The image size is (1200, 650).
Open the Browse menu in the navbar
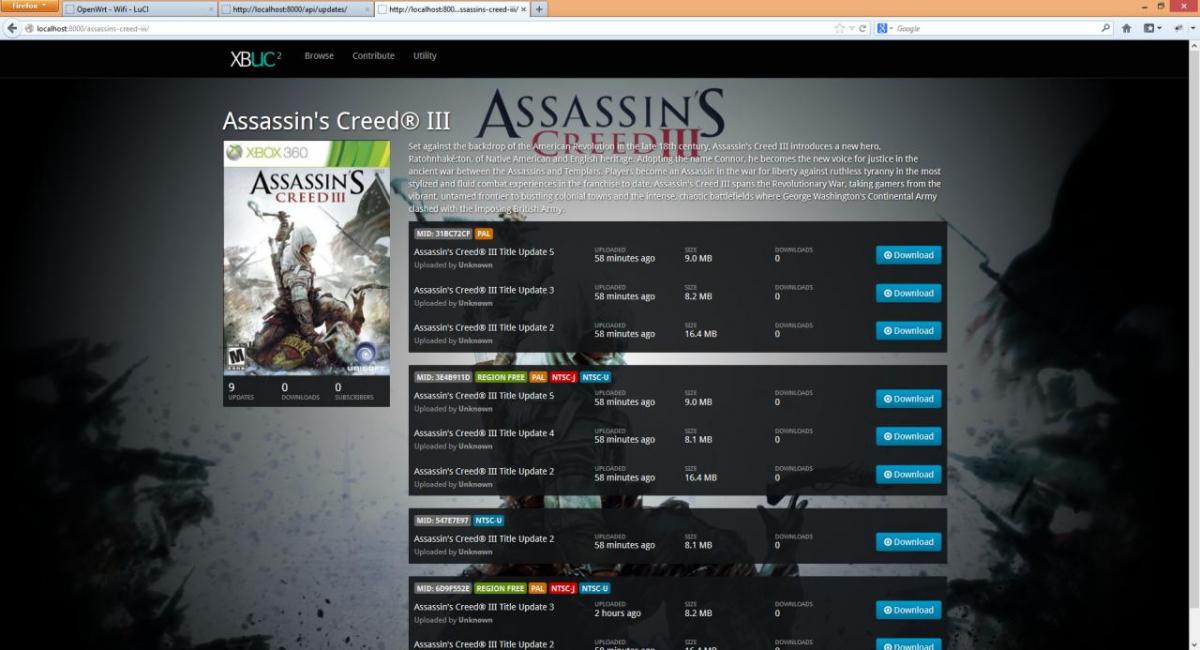319,56
